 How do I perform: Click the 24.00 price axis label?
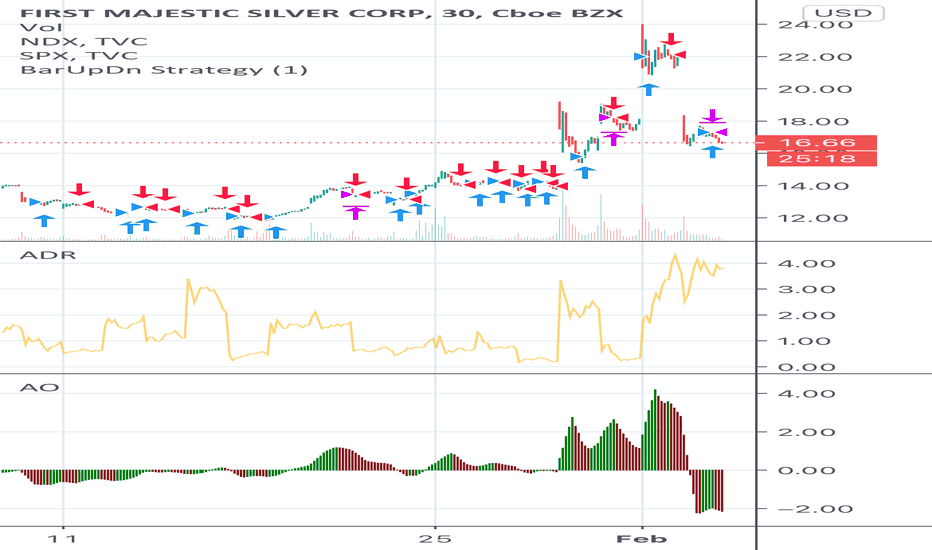tap(816, 24)
